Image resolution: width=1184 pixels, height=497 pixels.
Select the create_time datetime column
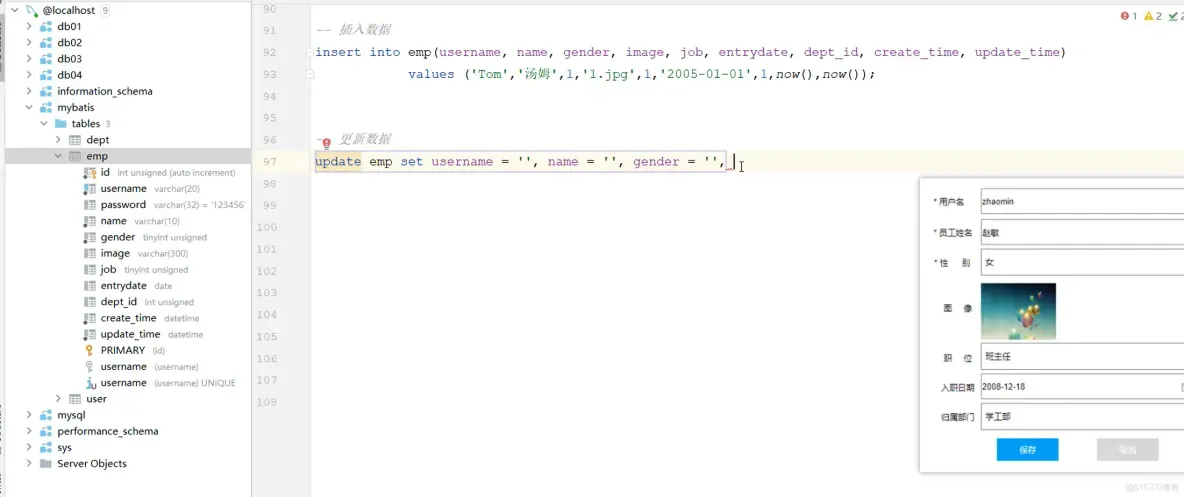(x=128, y=318)
